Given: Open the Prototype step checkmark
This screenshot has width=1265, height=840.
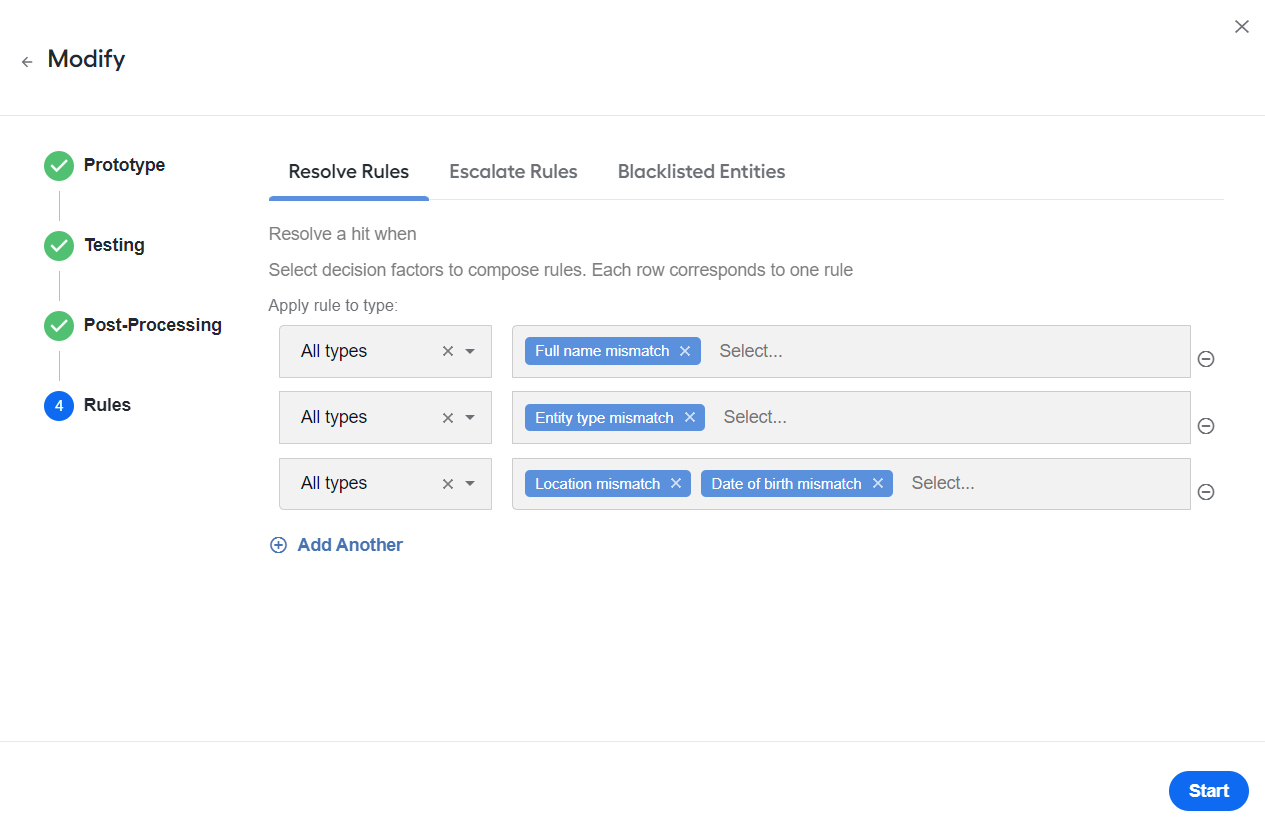Looking at the screenshot, I should pos(59,166).
